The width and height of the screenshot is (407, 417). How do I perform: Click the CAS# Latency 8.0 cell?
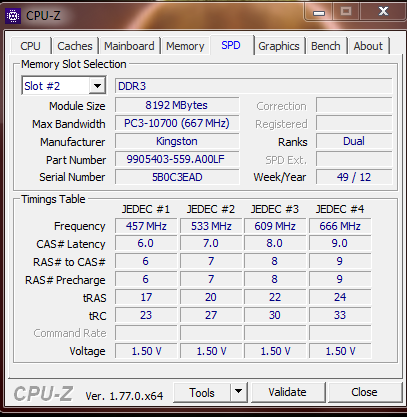(275, 243)
